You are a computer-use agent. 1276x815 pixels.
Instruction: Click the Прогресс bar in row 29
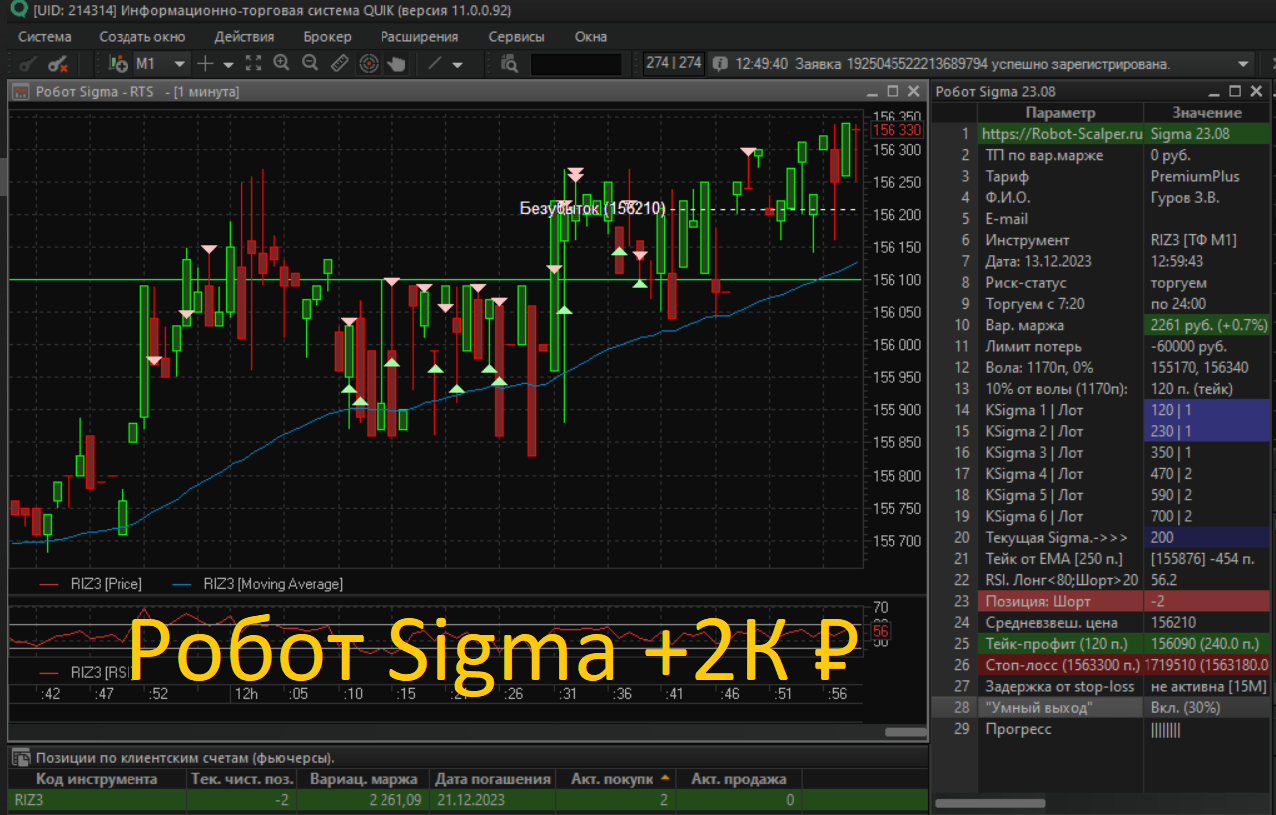(x=1166, y=729)
